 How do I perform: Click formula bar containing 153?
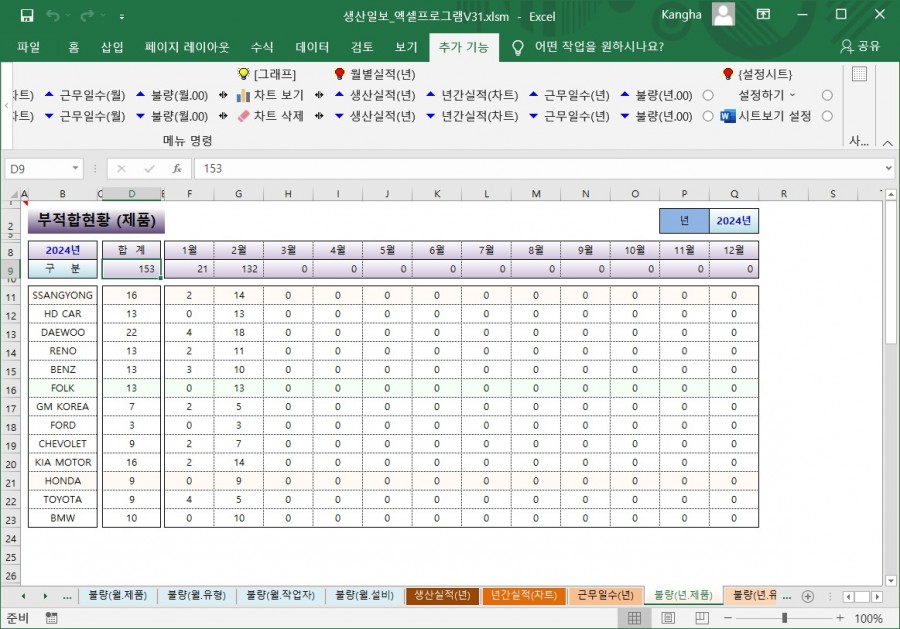pos(538,169)
